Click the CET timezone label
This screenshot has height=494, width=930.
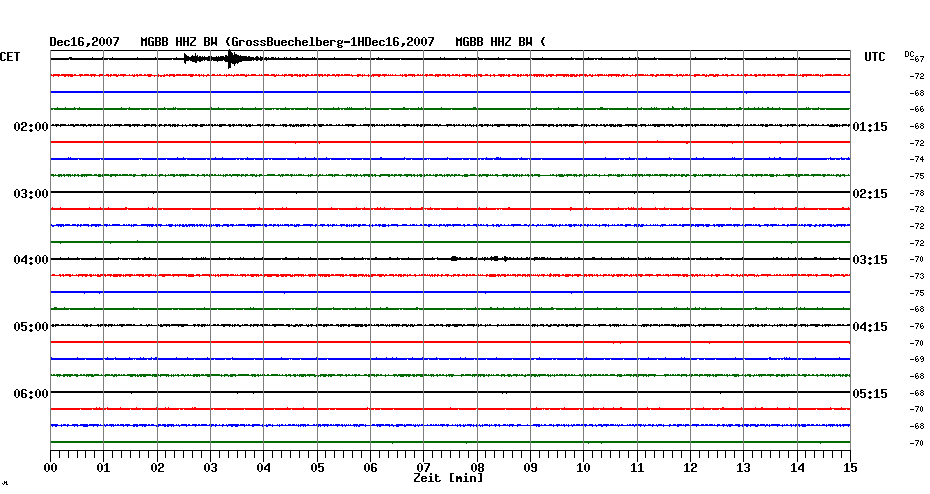coord(10,57)
